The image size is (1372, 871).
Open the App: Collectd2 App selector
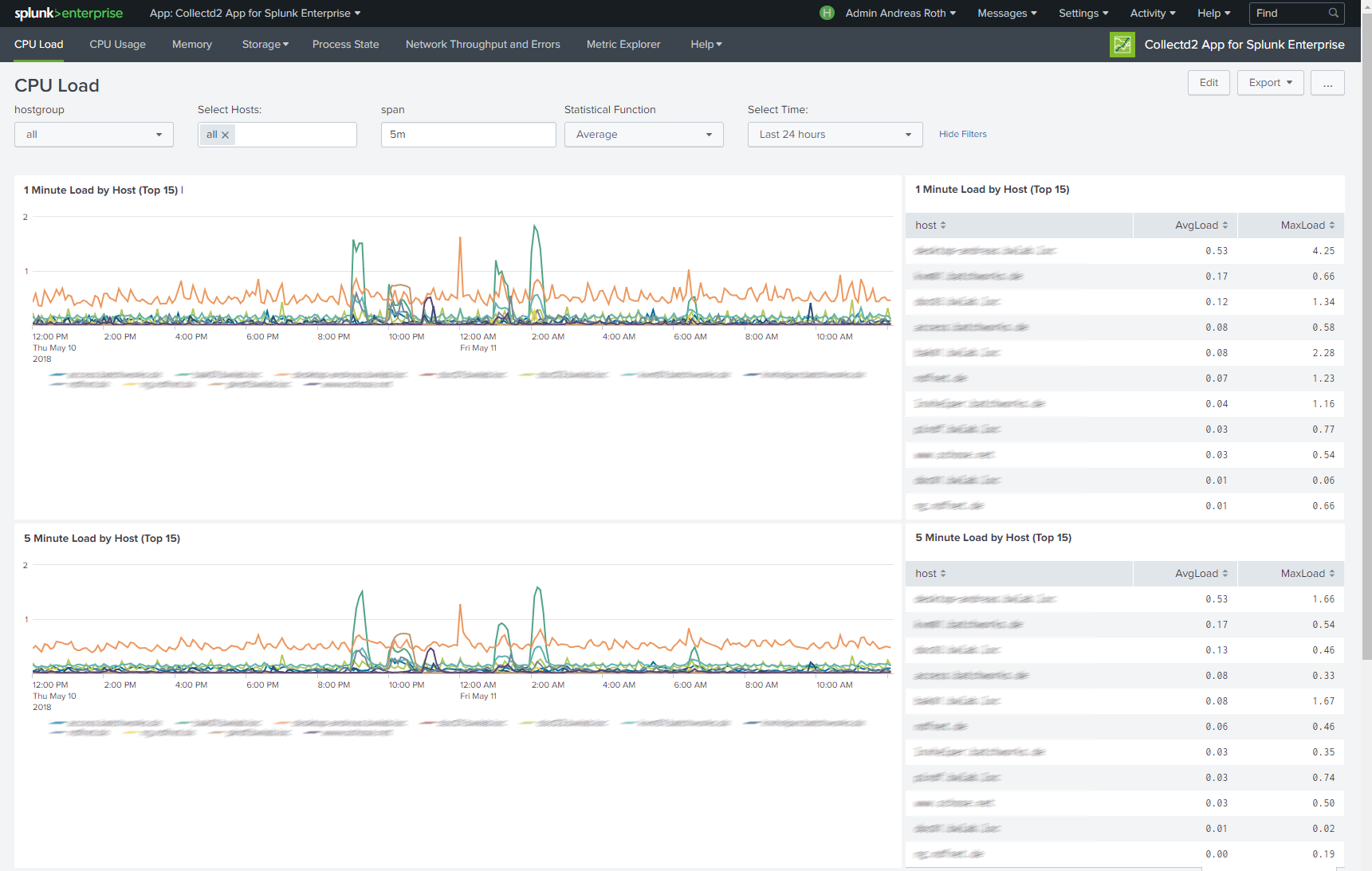(255, 14)
